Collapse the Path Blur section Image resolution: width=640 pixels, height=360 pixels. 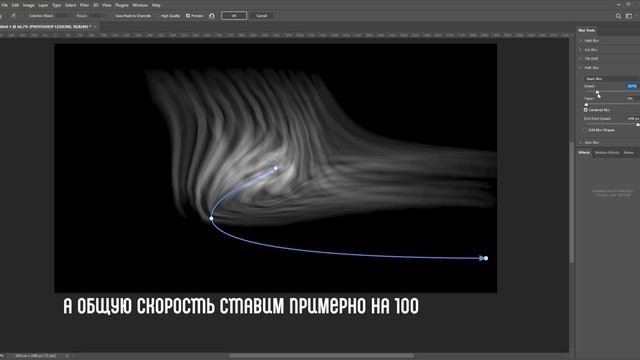click(x=580, y=68)
